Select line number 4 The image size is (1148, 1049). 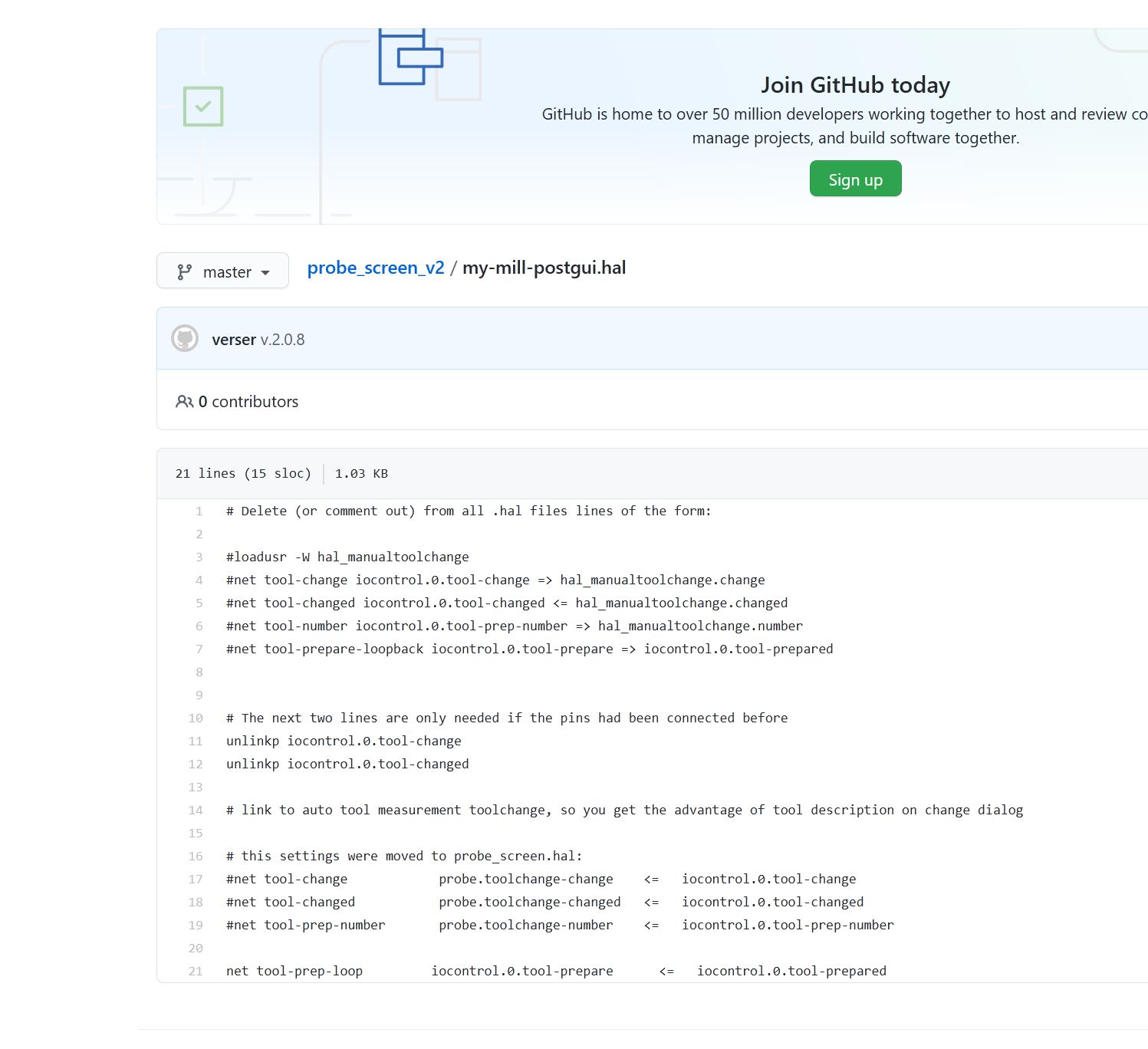[x=199, y=580]
